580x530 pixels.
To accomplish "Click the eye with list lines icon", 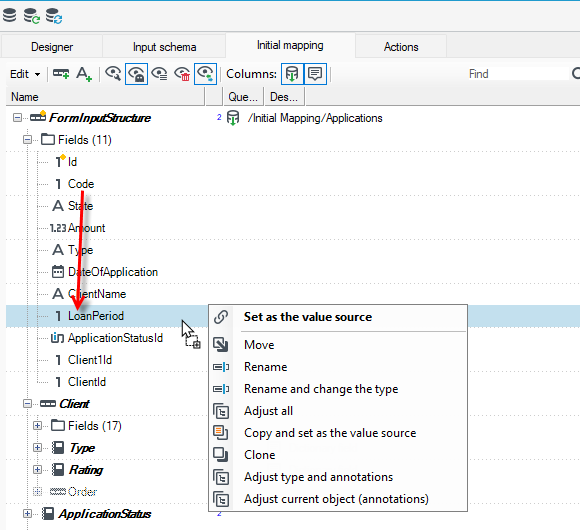I will click(x=159, y=74).
